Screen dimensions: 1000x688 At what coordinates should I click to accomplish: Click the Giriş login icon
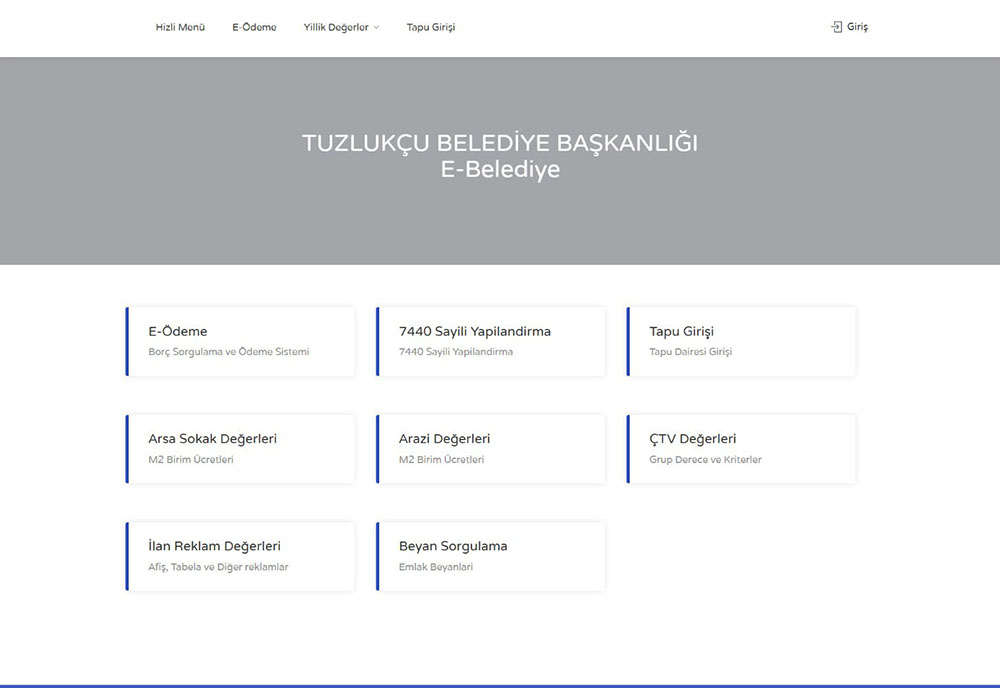(x=836, y=27)
